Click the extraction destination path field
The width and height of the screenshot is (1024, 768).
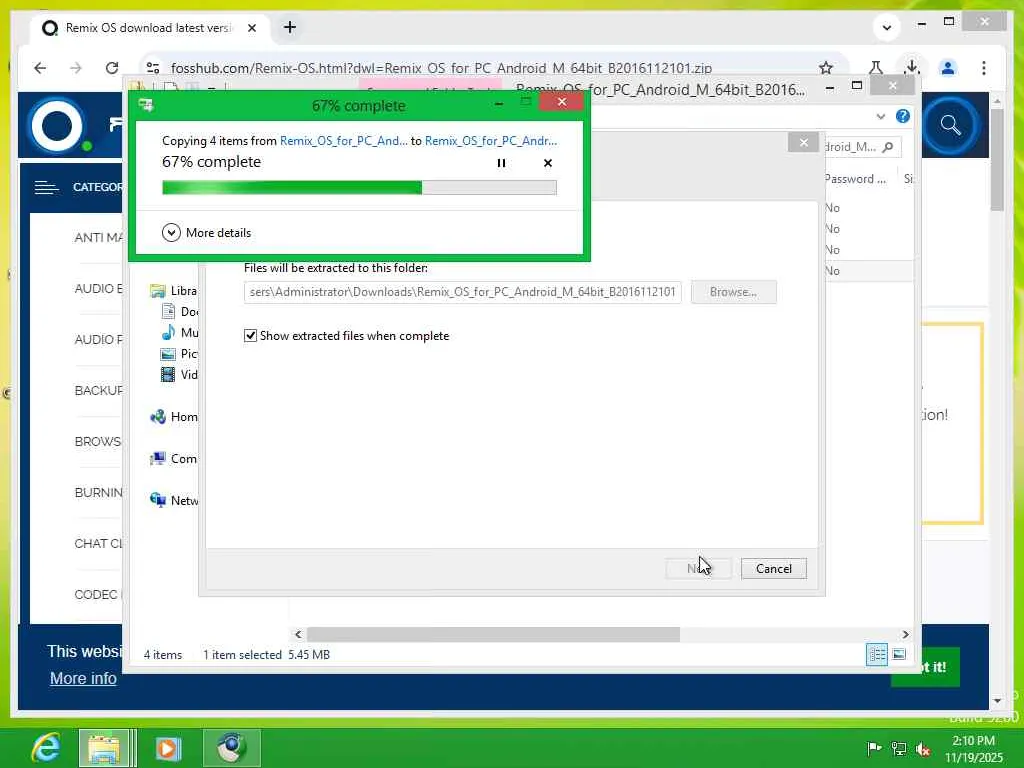point(462,292)
